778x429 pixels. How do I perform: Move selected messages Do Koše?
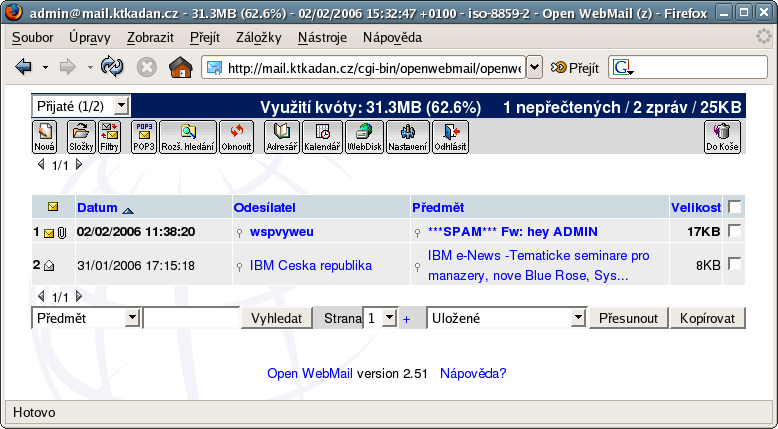[722, 136]
